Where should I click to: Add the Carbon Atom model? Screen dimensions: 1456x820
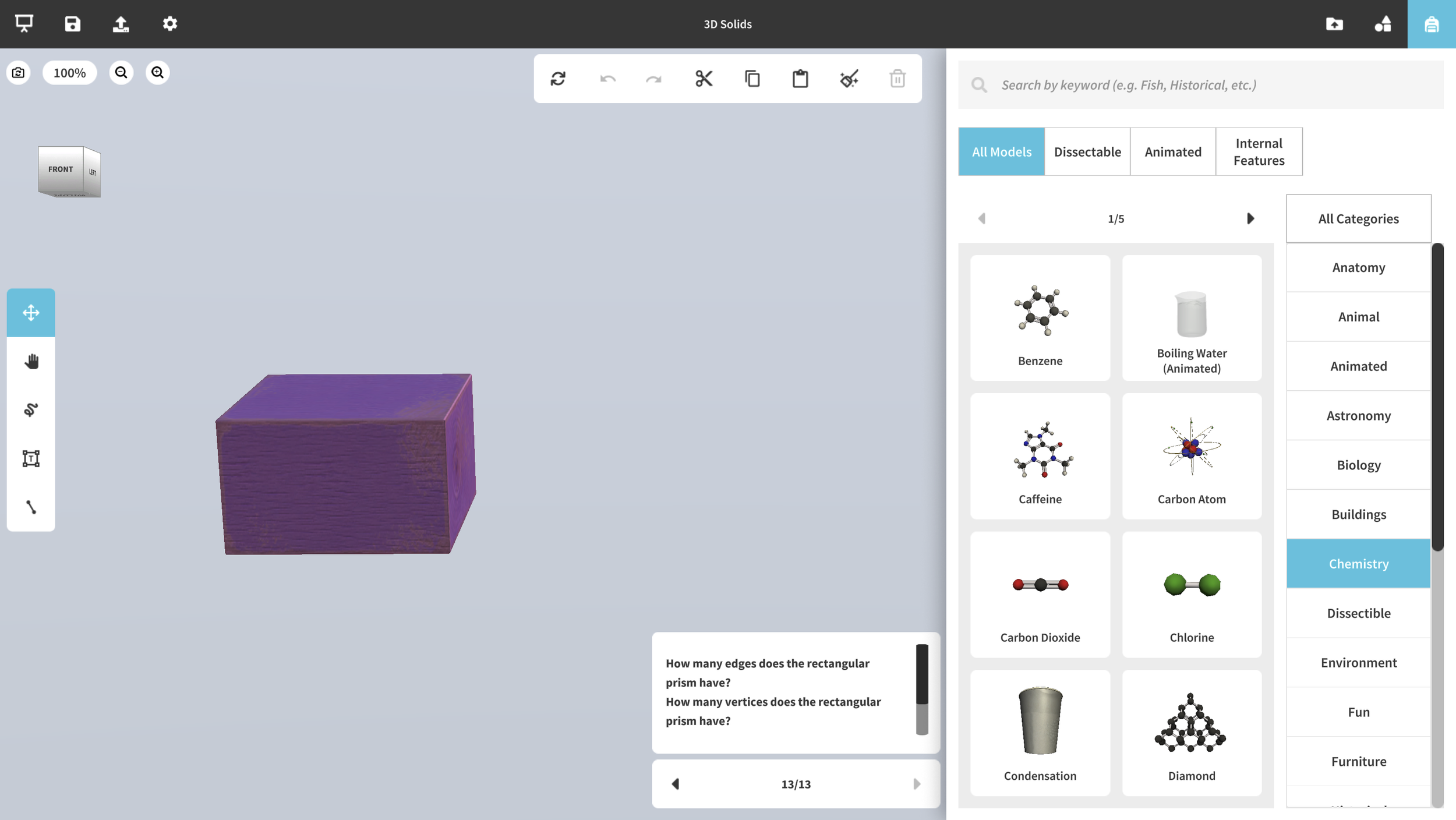1192,456
